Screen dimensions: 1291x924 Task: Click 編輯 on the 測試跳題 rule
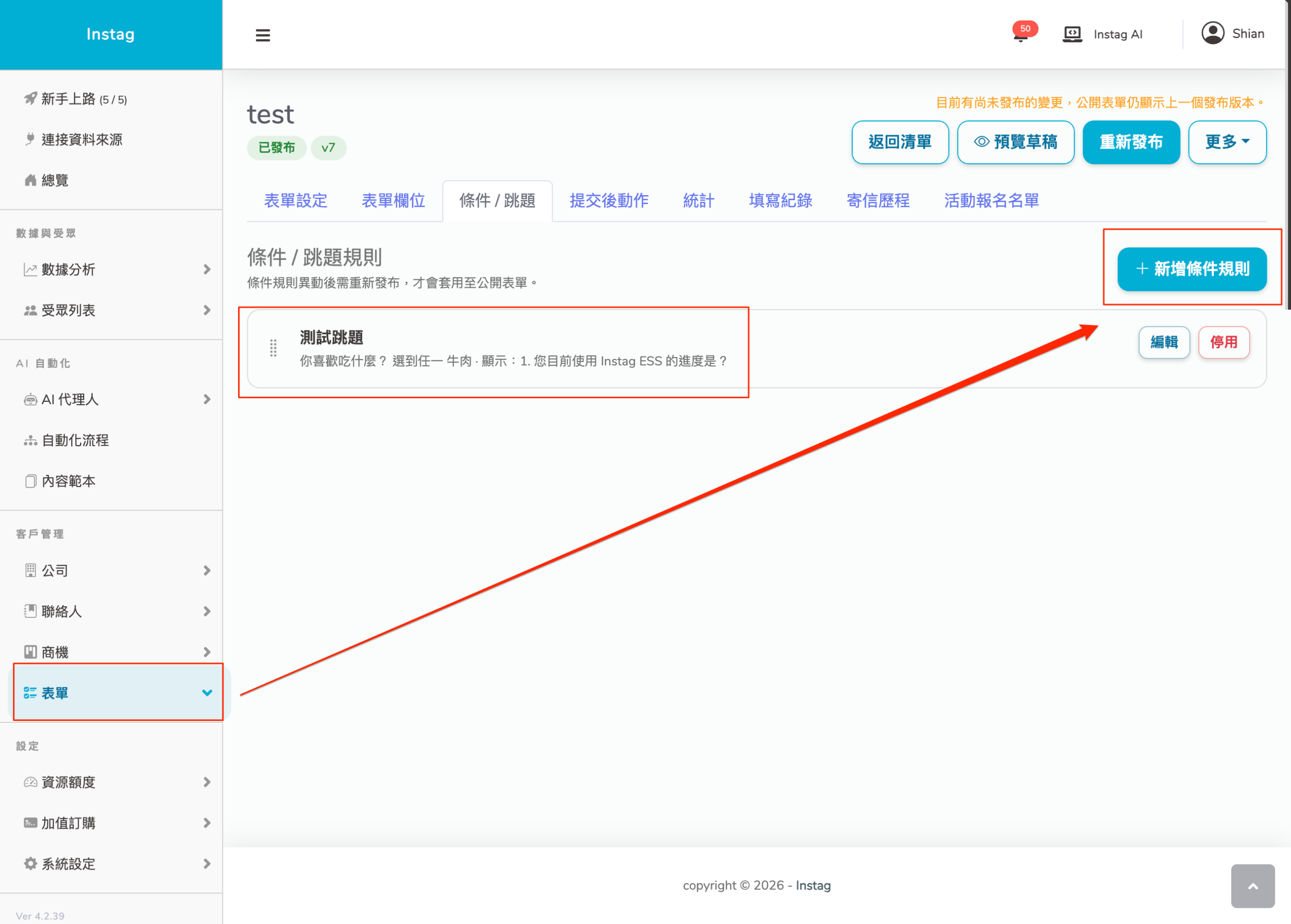click(x=1164, y=342)
